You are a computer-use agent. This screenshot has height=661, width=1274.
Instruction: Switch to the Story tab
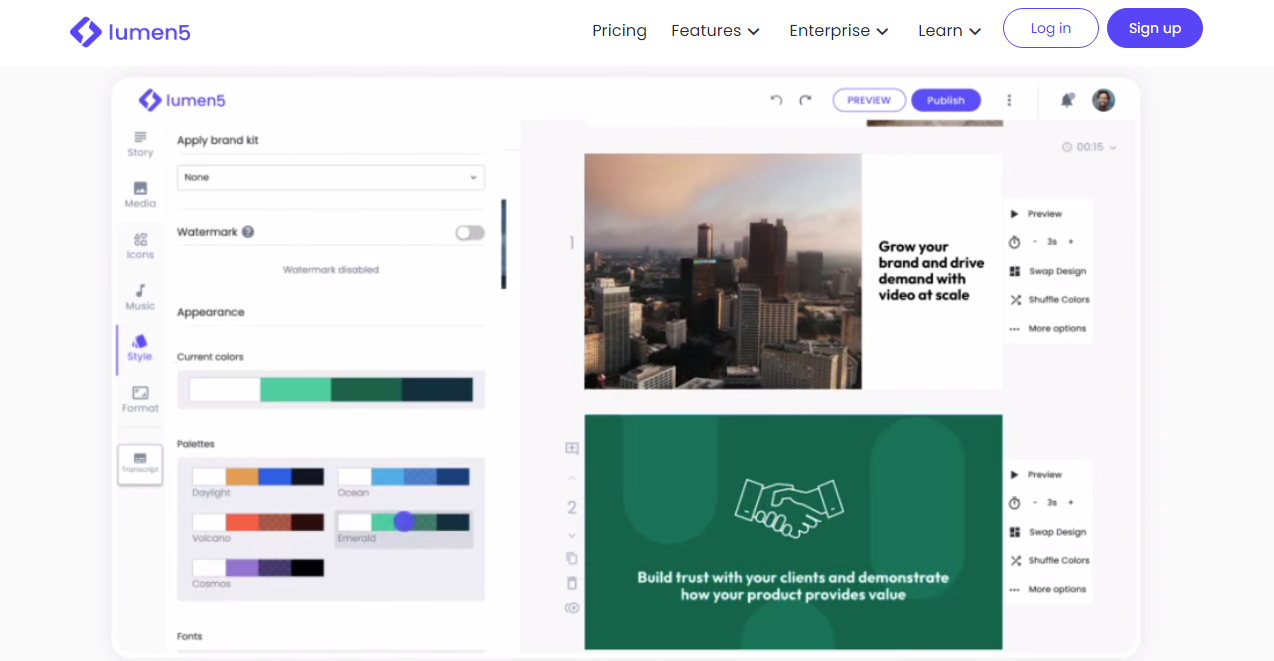140,144
